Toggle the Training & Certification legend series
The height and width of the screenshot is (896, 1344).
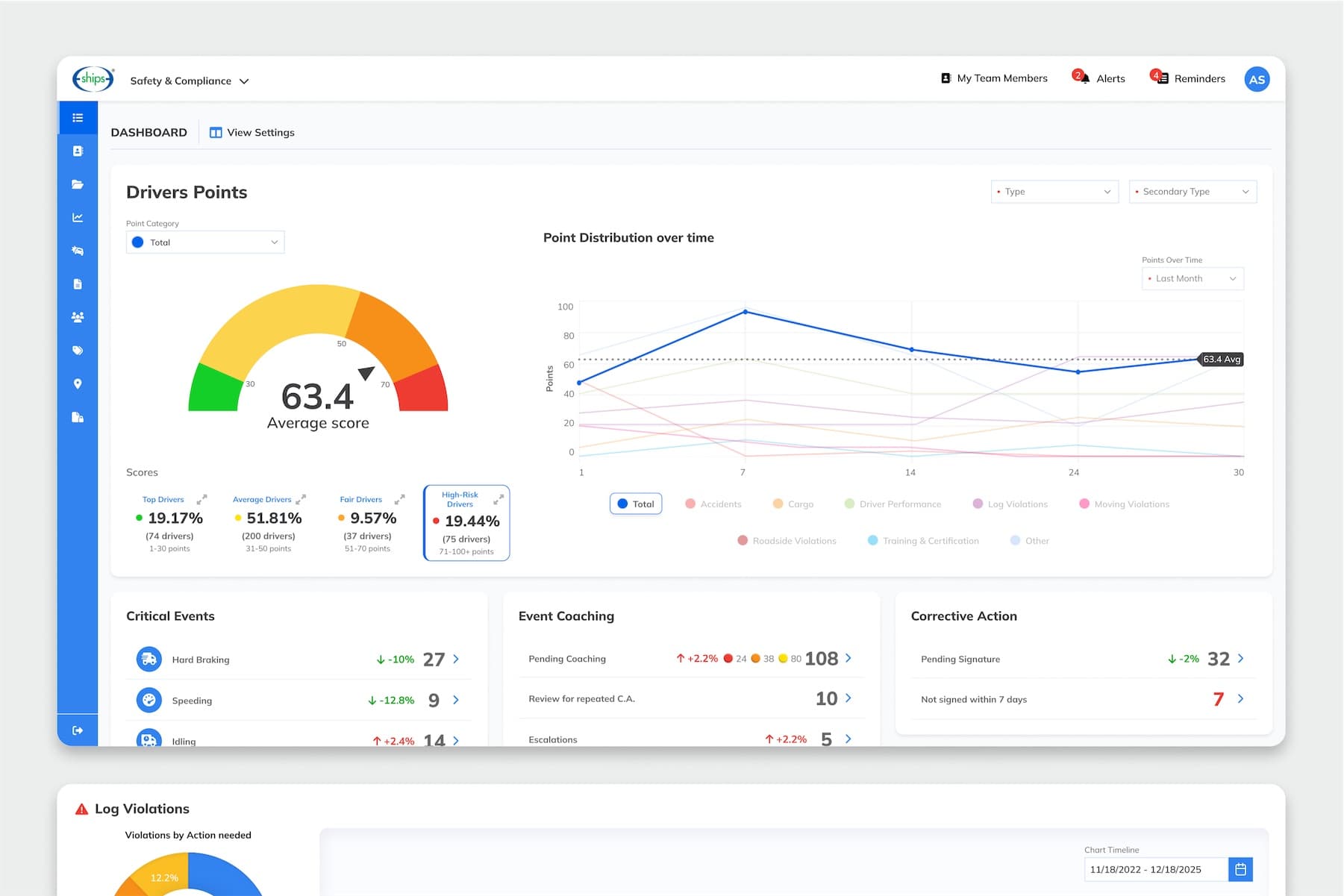pyautogui.click(x=923, y=541)
